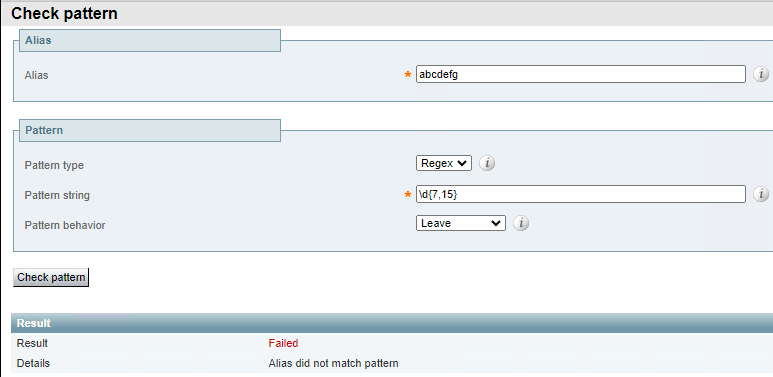
Task: Focus the Alias input containing abcdefg
Action: click(581, 74)
